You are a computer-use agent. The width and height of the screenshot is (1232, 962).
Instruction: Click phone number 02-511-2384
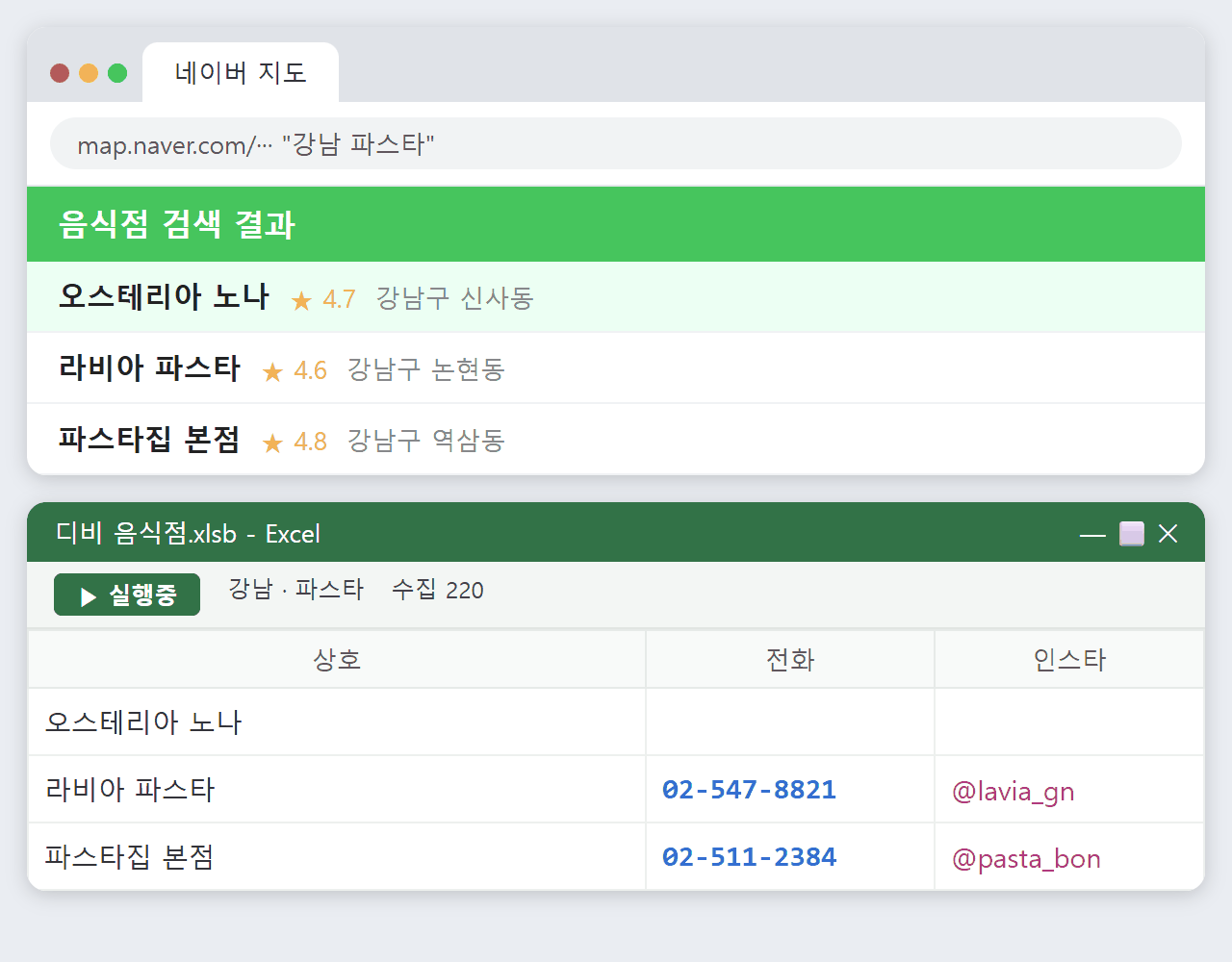pos(749,857)
